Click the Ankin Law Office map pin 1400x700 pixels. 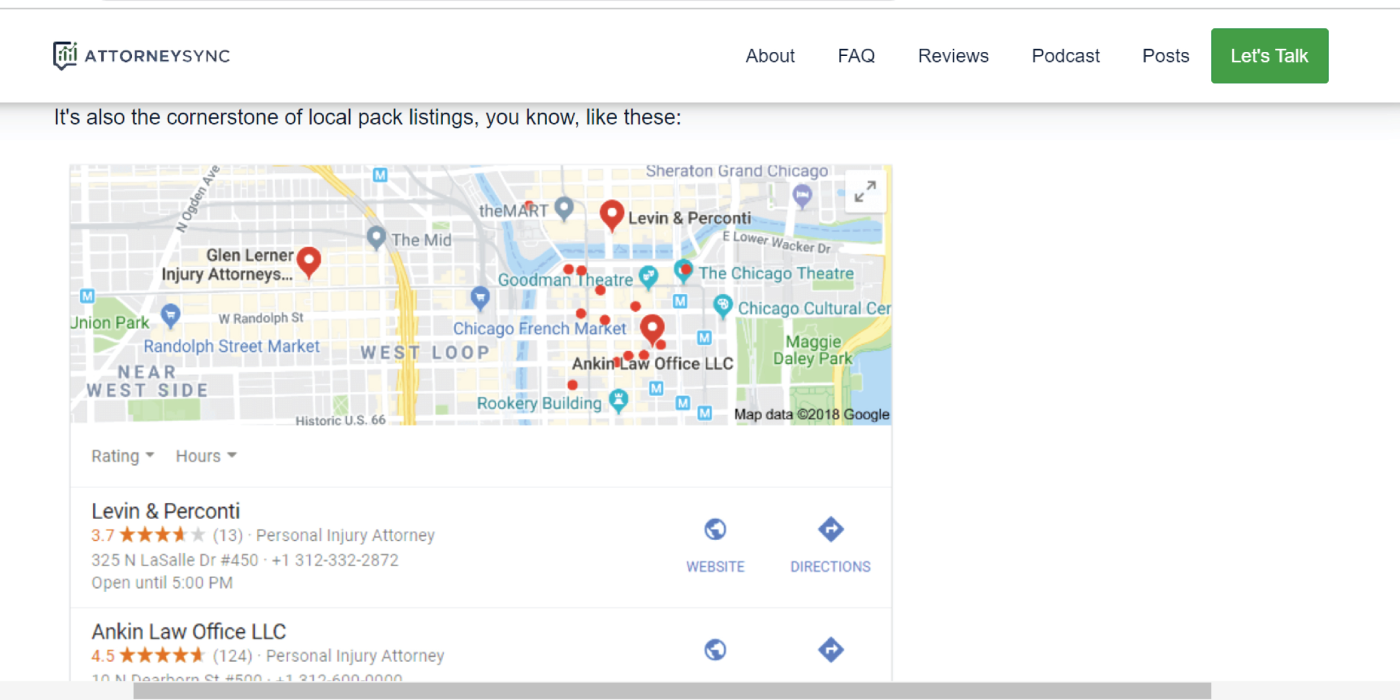pyautogui.click(x=652, y=329)
